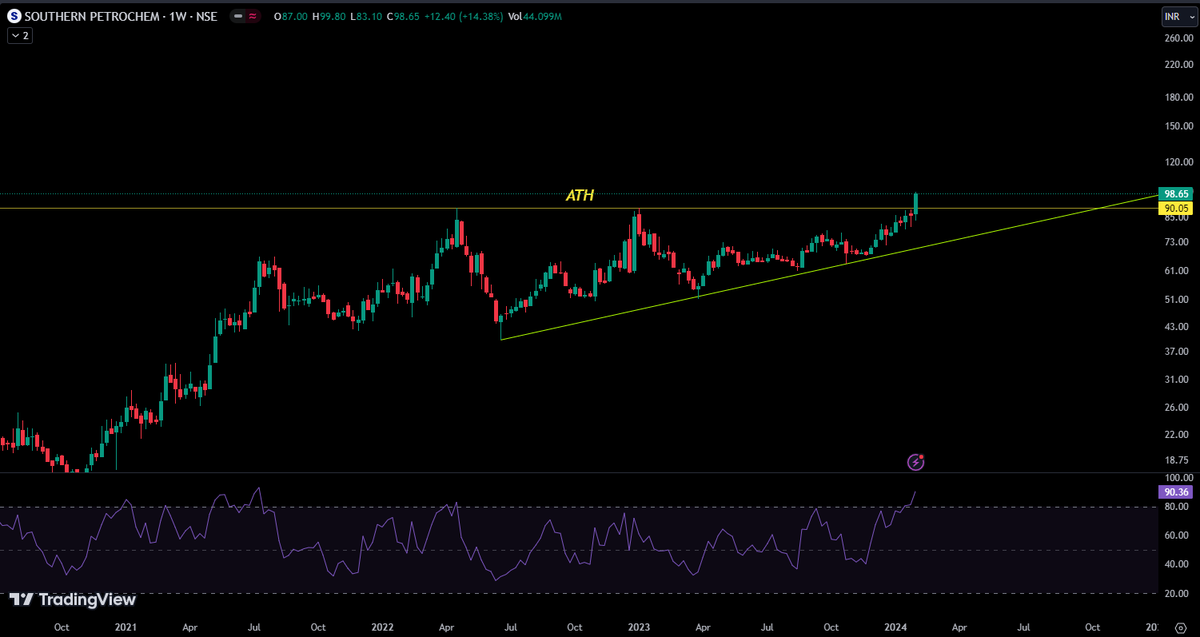Viewport: 1200px width, 637px height.
Task: Click the 2023 label on the time axis
Action: click(638, 627)
